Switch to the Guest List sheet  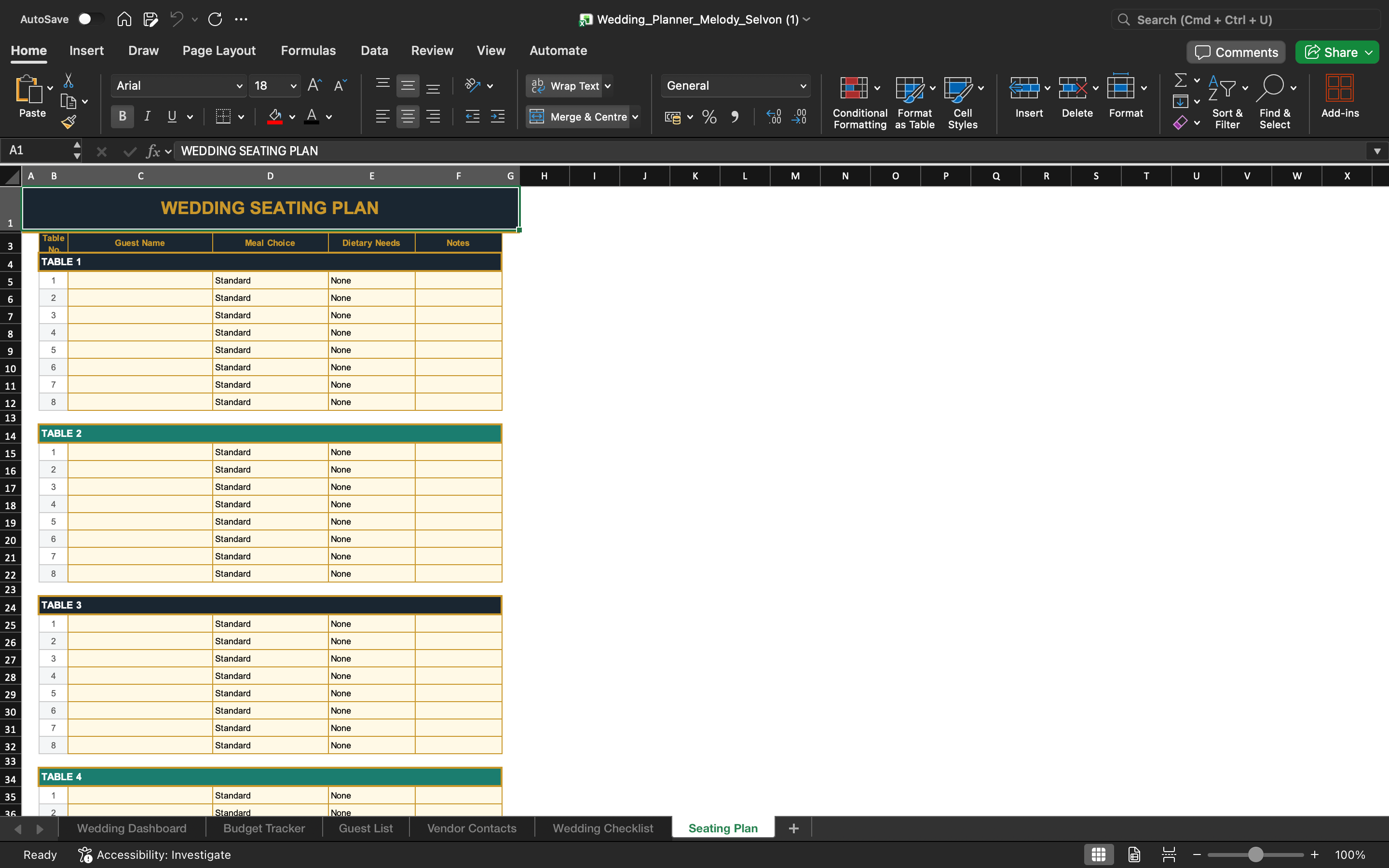366,828
